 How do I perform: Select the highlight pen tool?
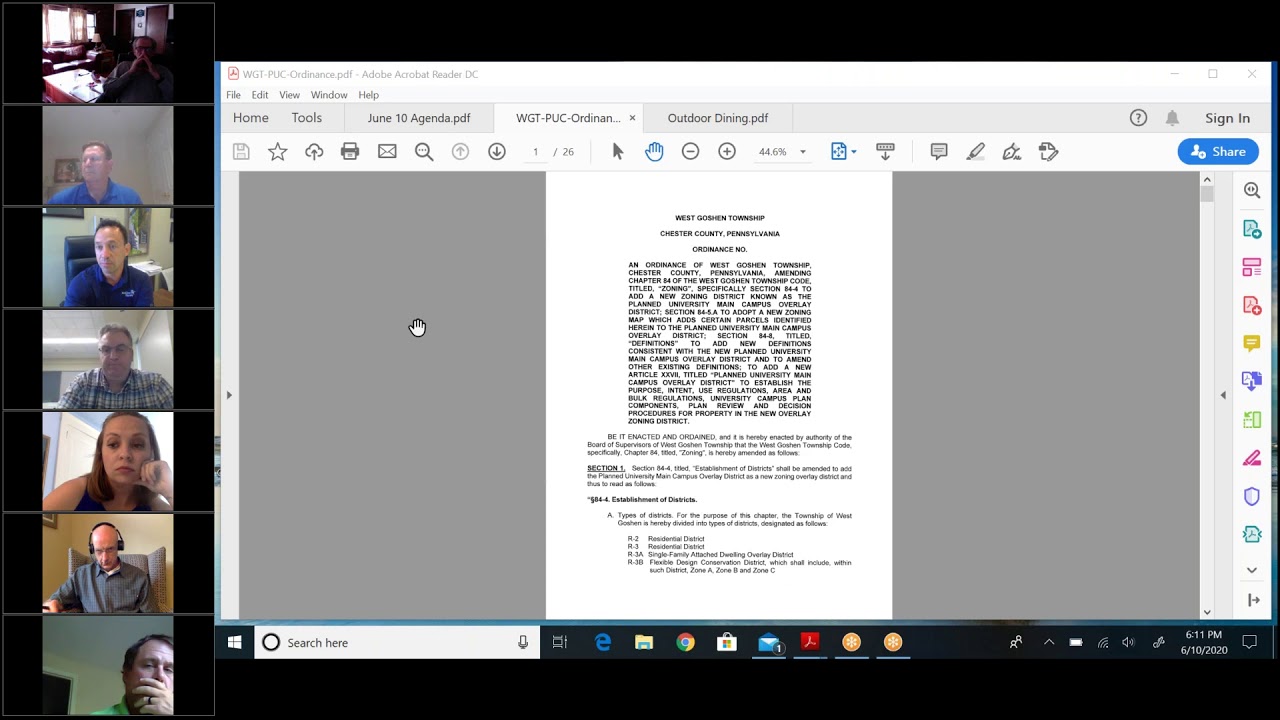point(975,152)
